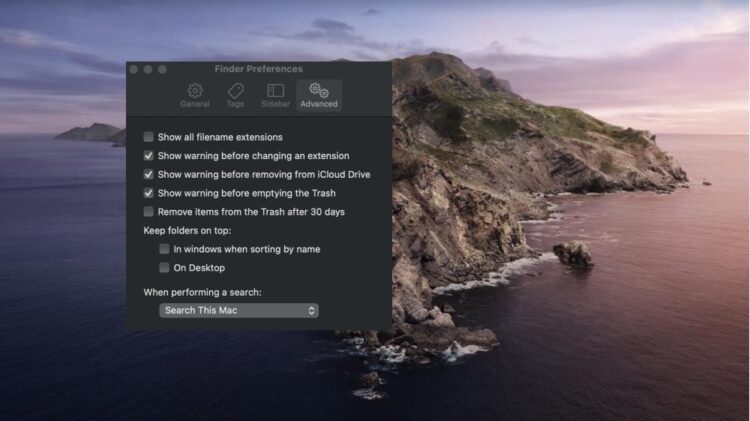Click the Sidebar panel icon

tap(275, 90)
